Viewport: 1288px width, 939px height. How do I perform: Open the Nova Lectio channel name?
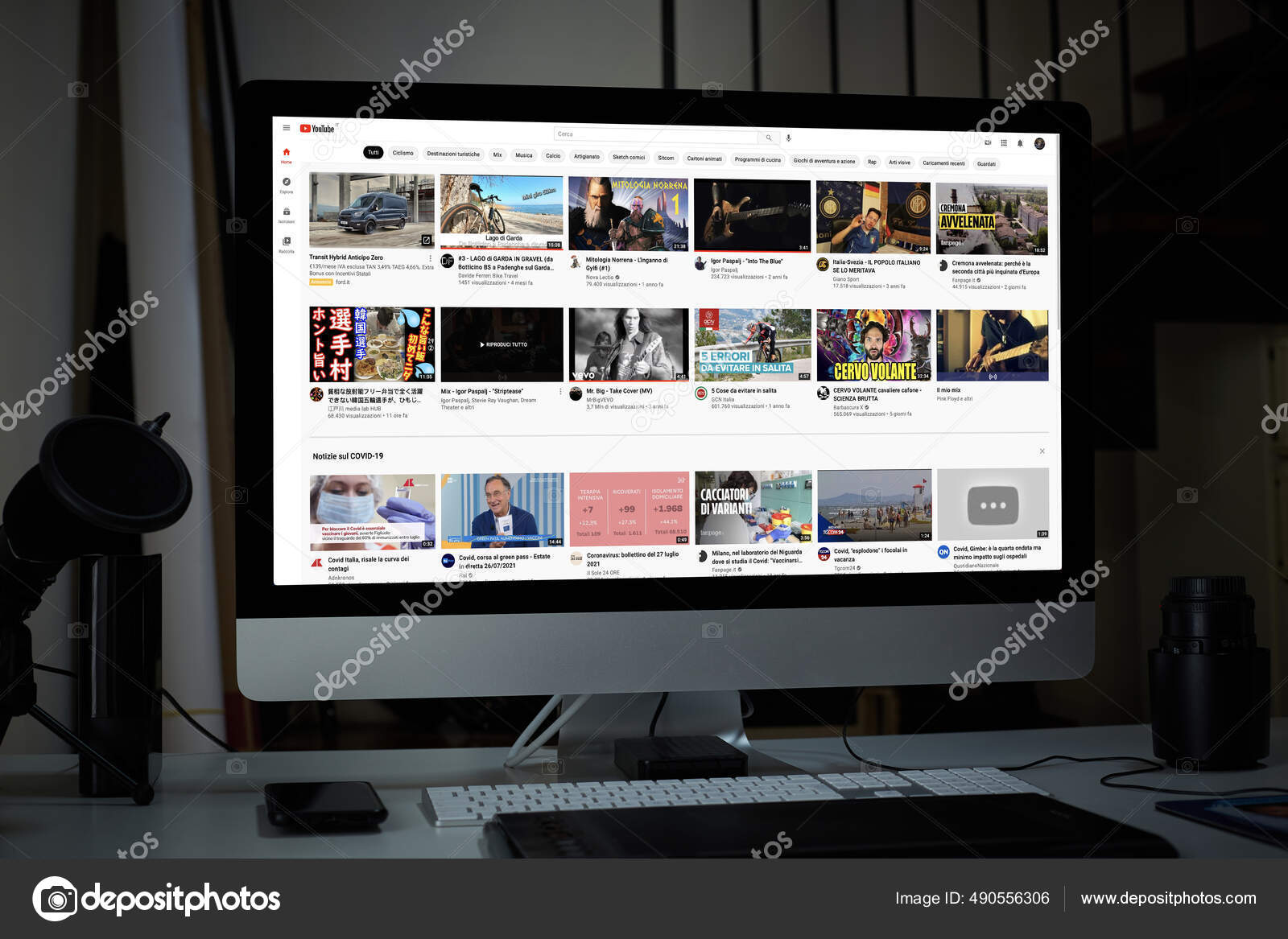(x=599, y=277)
